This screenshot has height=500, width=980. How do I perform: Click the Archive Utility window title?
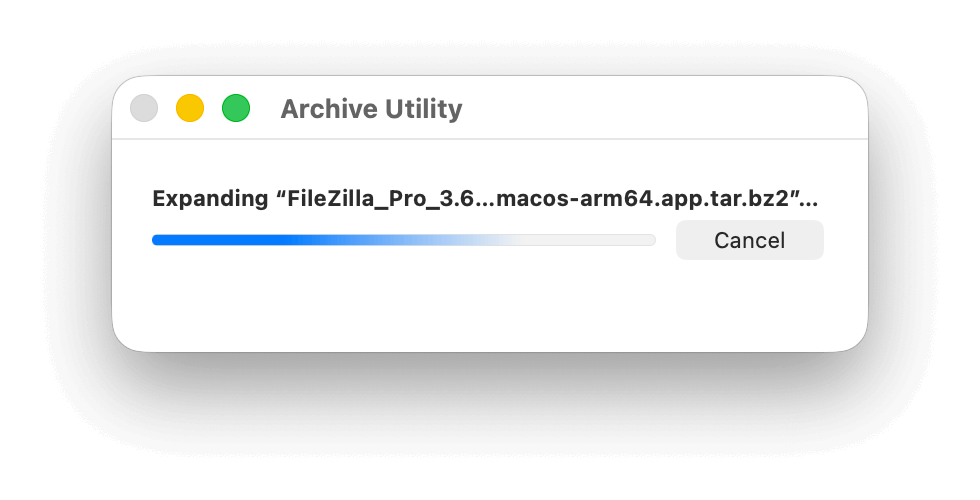371,109
